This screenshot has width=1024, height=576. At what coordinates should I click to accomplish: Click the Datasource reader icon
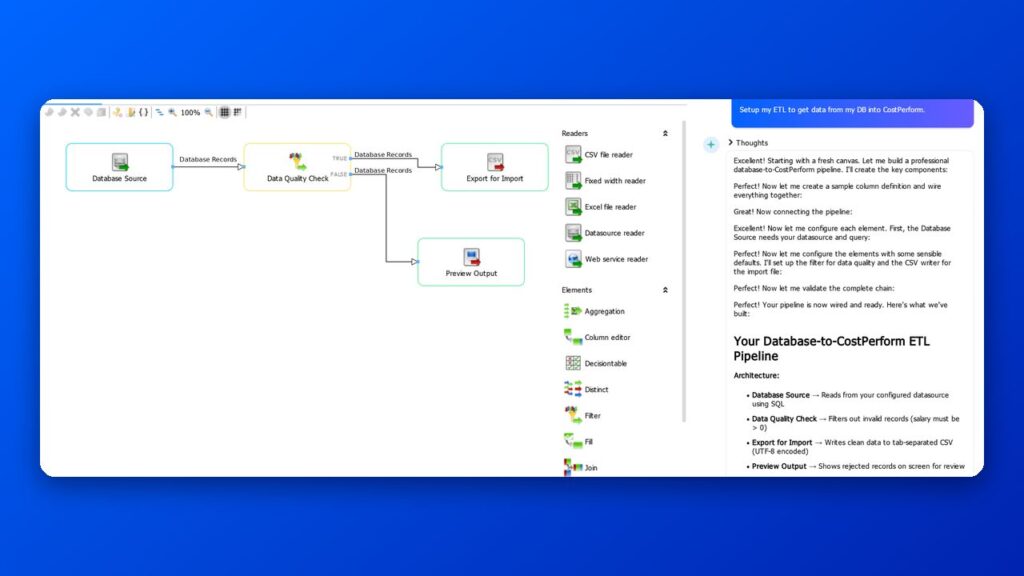[573, 233]
